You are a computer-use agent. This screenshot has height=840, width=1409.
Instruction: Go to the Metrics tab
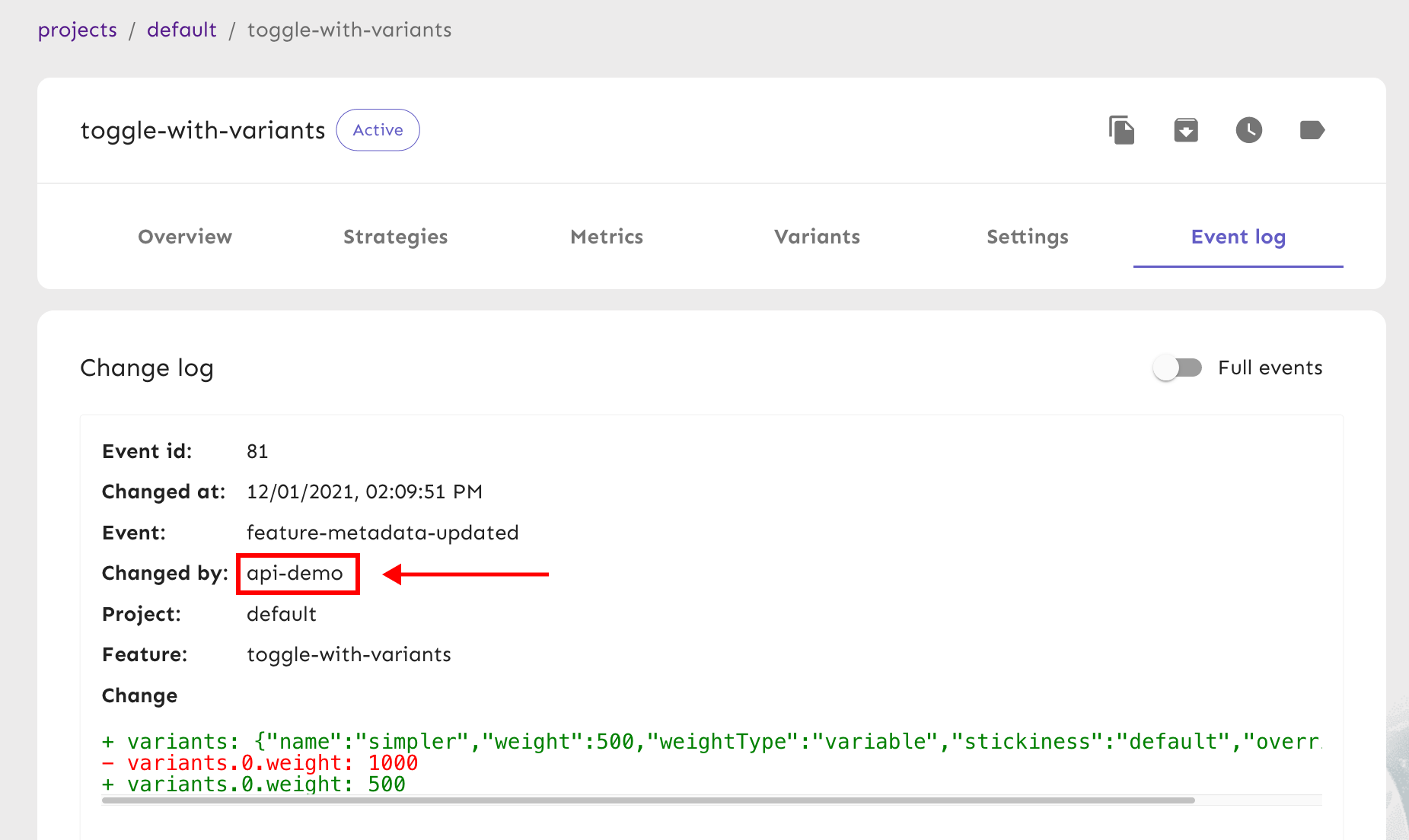pos(607,237)
